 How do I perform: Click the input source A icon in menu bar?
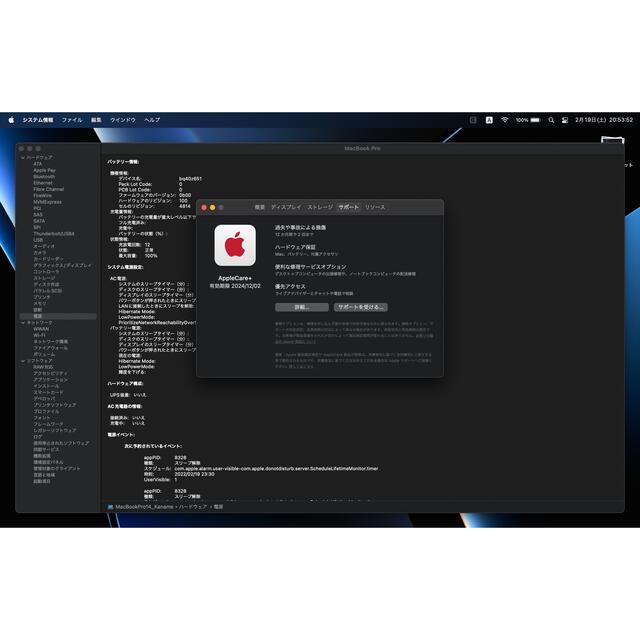[x=489, y=120]
